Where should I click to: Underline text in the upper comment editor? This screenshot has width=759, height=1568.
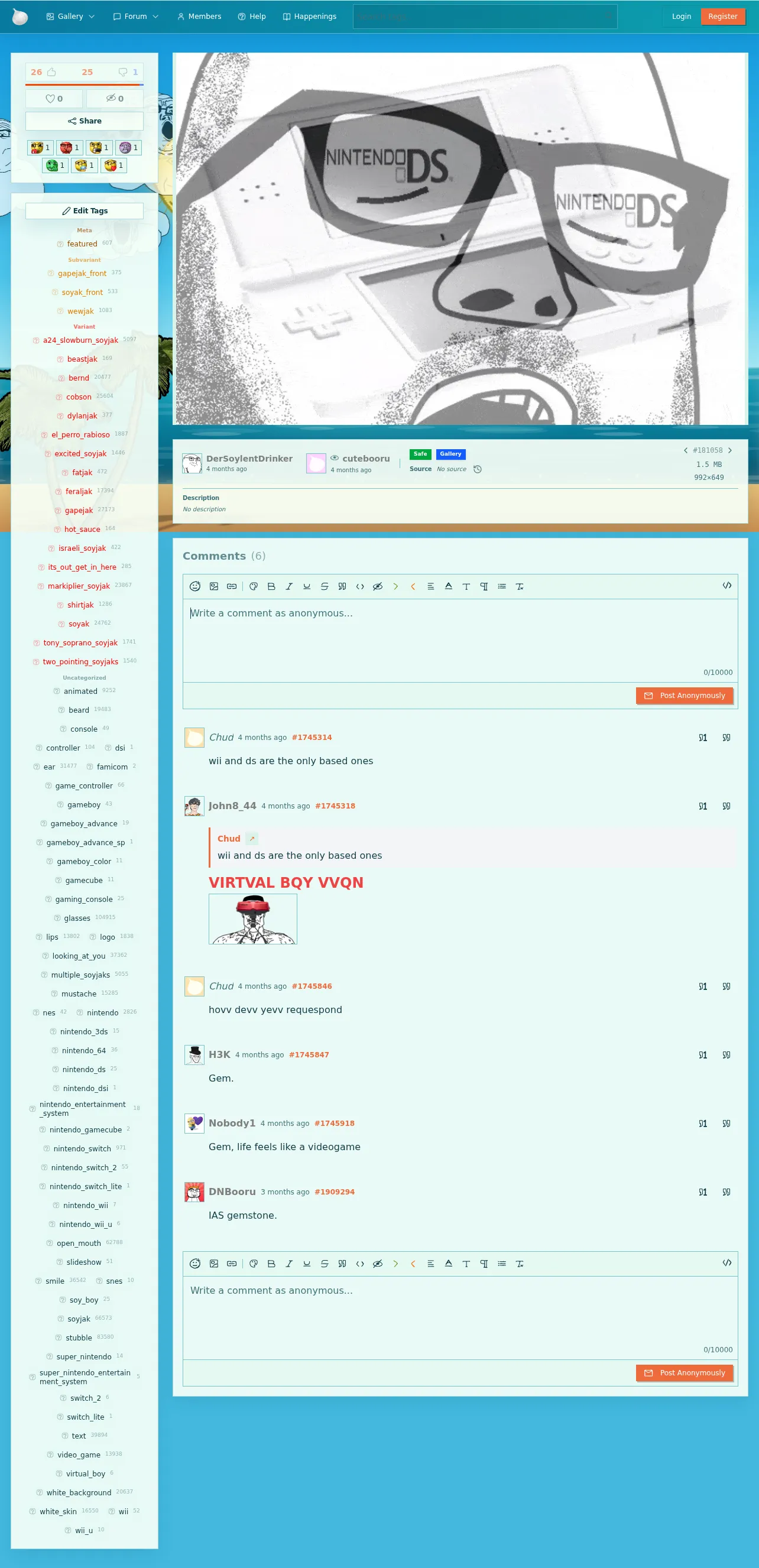[307, 586]
